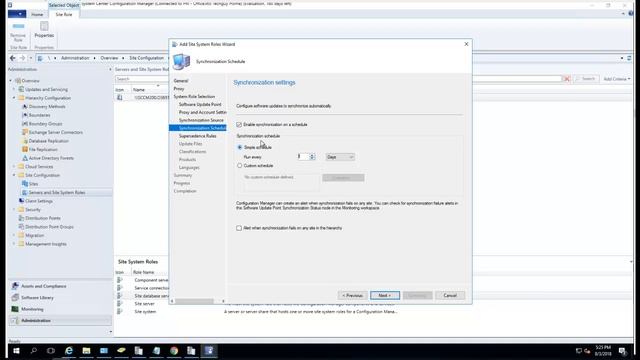This screenshot has width=640, height=360.
Task: Select System Role Selection step
Action: point(194,96)
